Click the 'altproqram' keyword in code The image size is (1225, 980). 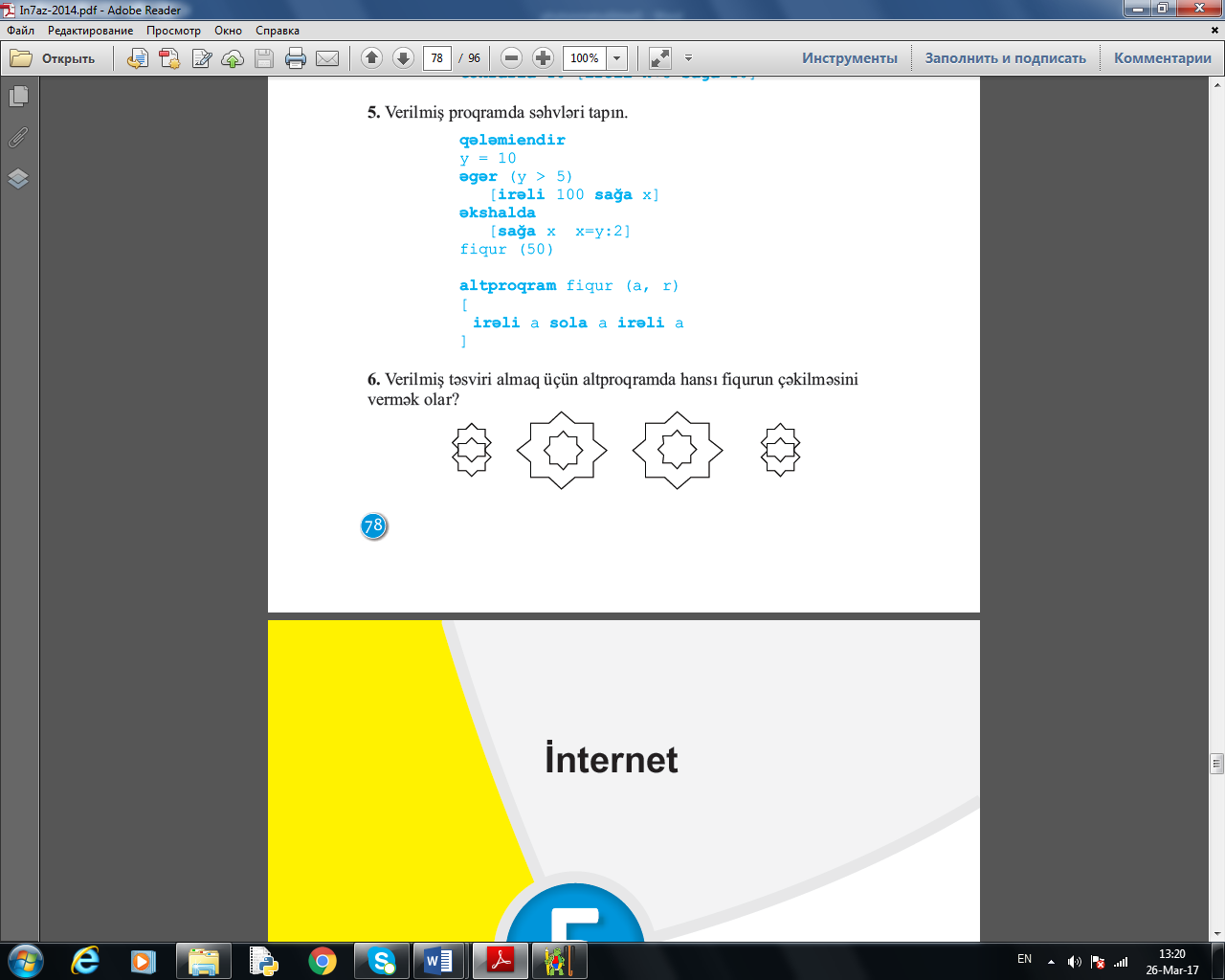coord(507,286)
